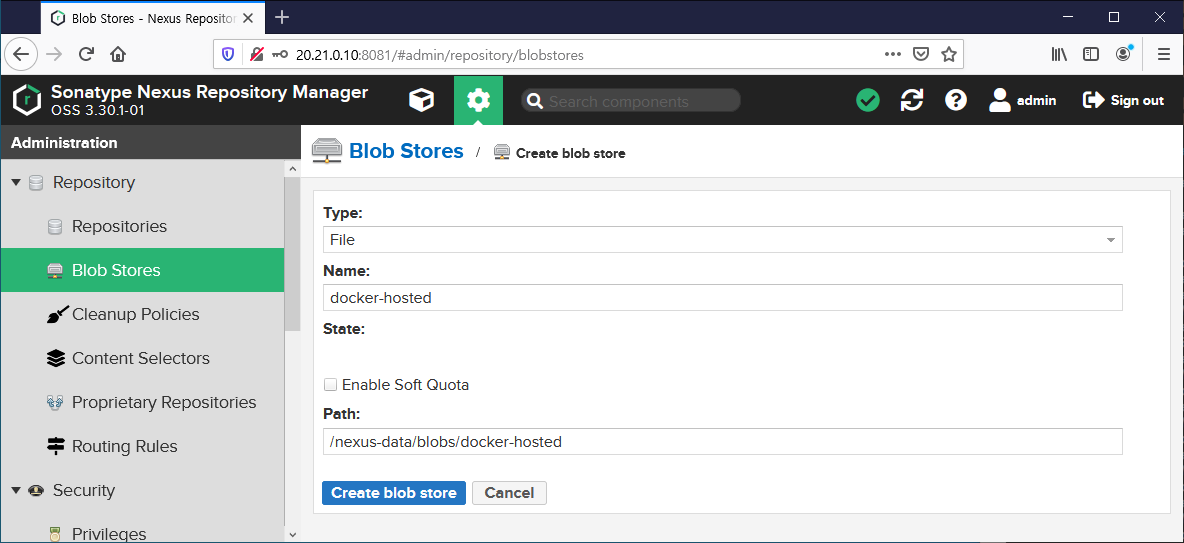
Task: Click the sidebar scrollbar up arrow
Action: pos(293,169)
